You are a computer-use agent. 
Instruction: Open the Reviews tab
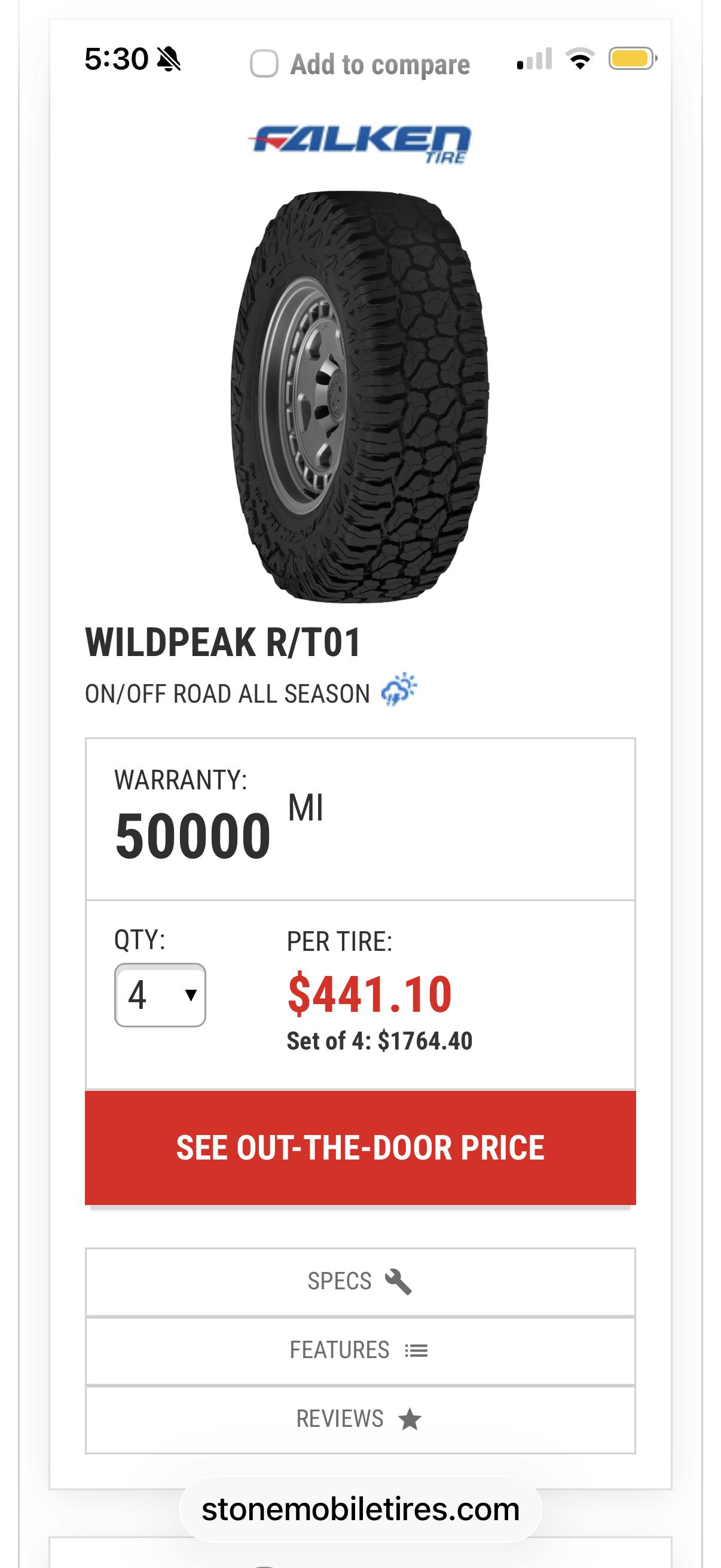(x=359, y=1420)
